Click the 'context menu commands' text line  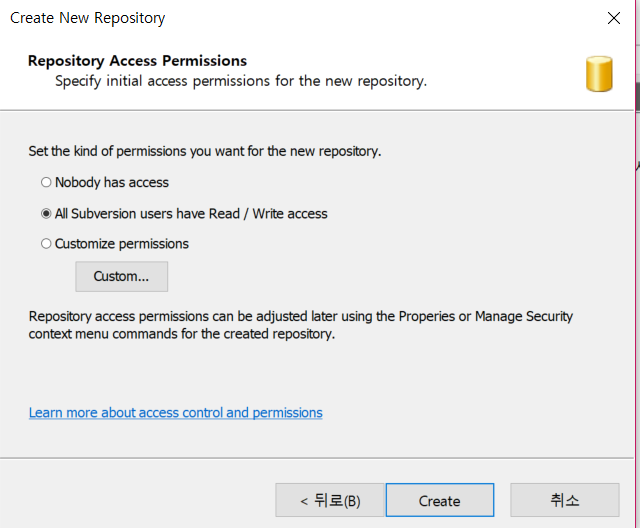182,334
